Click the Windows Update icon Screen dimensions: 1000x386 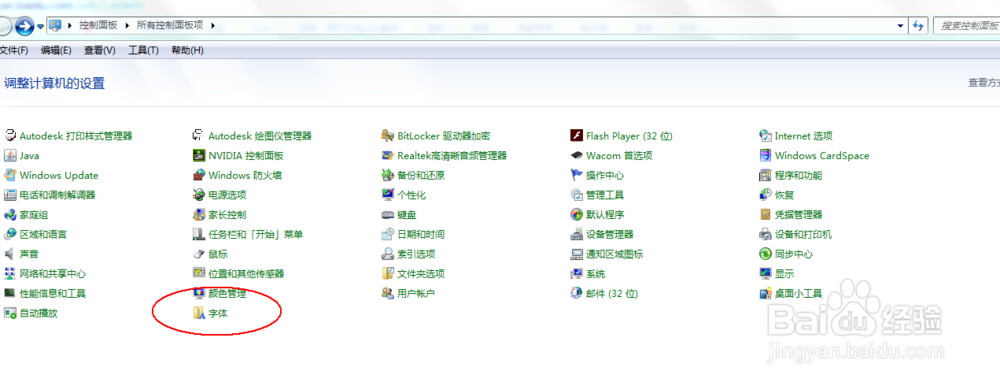pyautogui.click(x=10, y=175)
